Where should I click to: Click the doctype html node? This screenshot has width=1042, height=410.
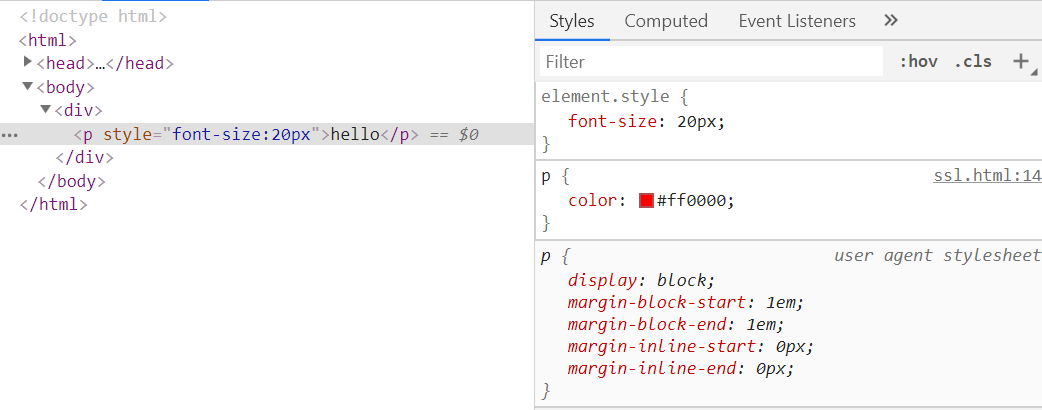point(93,17)
